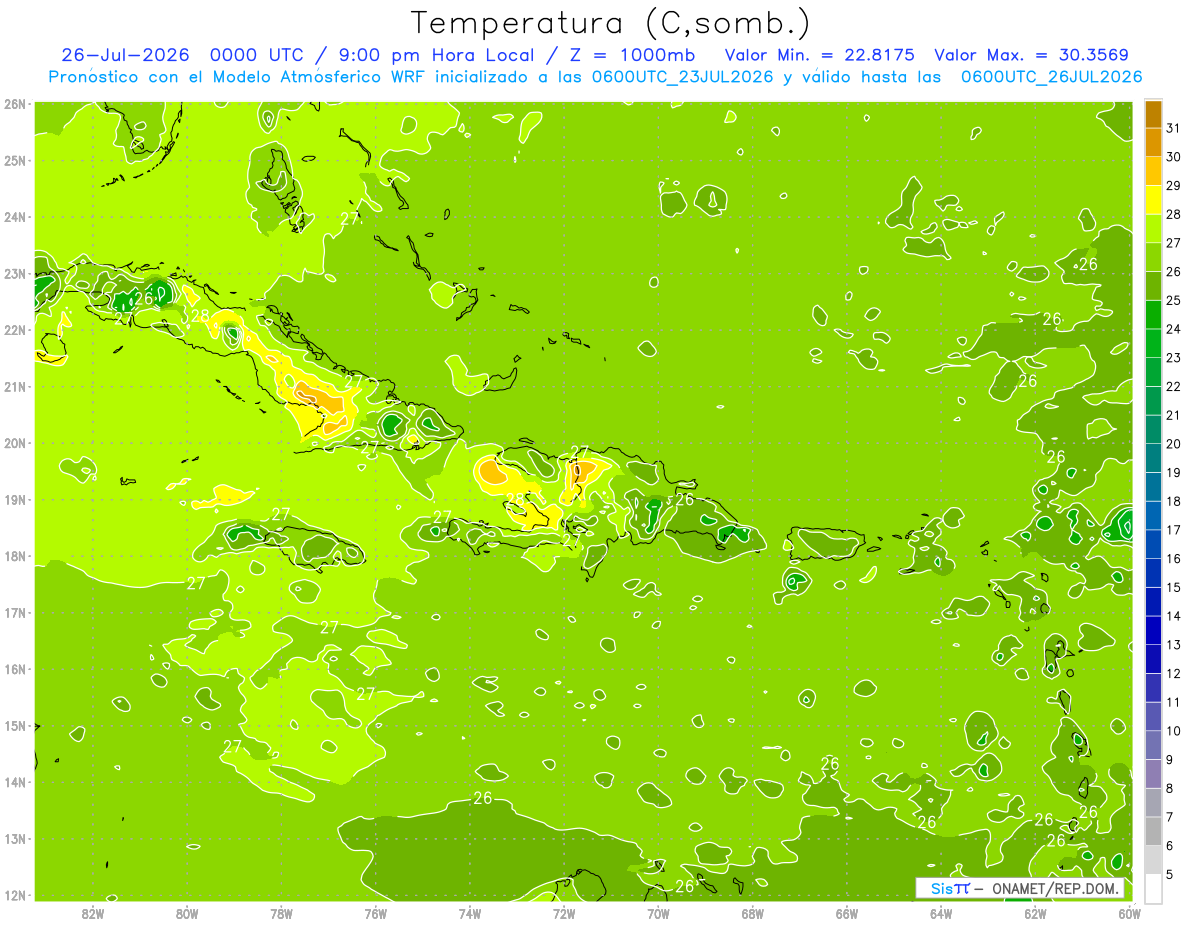Screen dimensions: 1200x927
Task: Click the colorbar label '18'
Action: coord(1174,501)
